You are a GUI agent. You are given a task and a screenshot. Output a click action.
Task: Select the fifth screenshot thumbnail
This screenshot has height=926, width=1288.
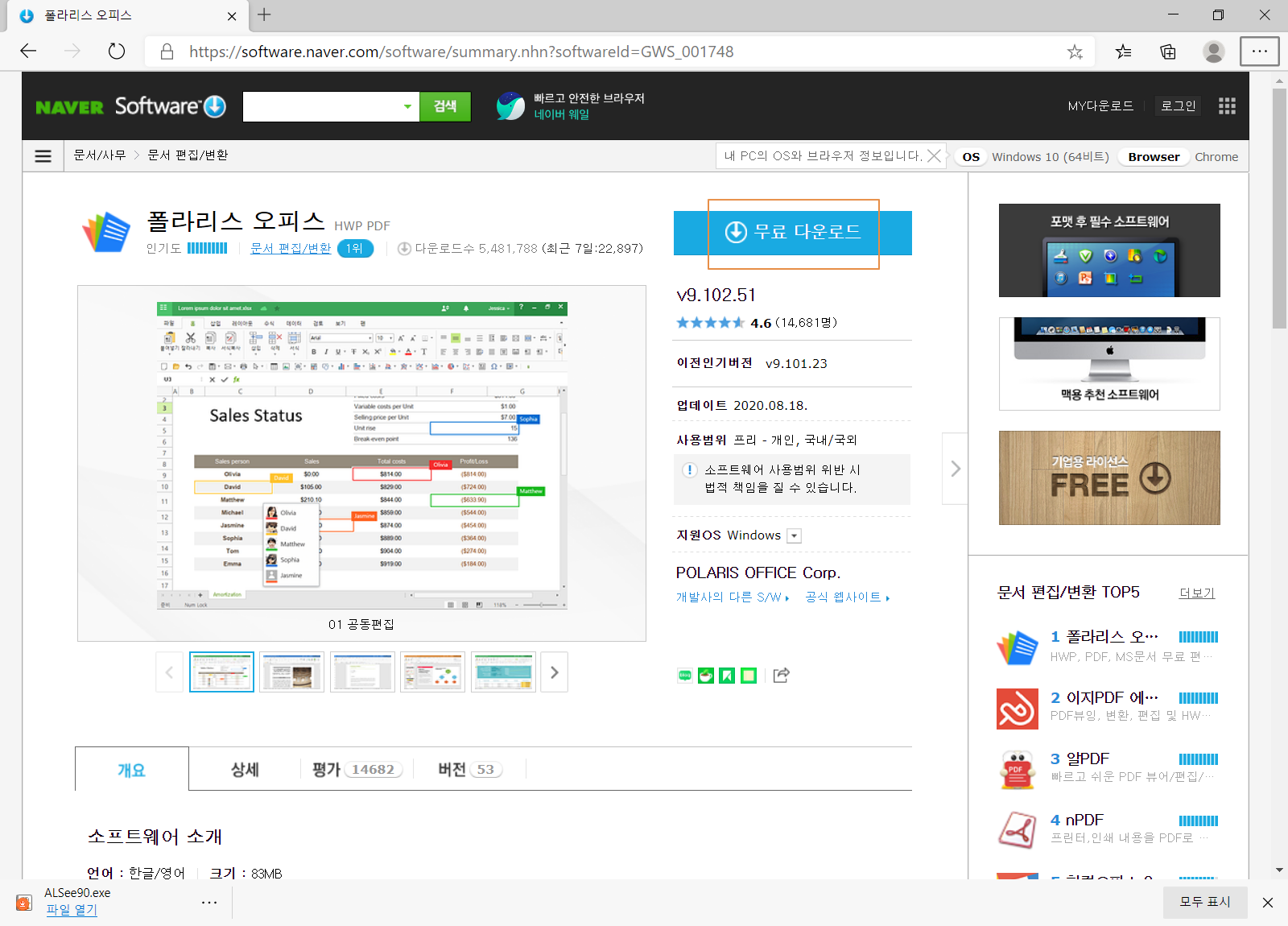pyautogui.click(x=503, y=672)
